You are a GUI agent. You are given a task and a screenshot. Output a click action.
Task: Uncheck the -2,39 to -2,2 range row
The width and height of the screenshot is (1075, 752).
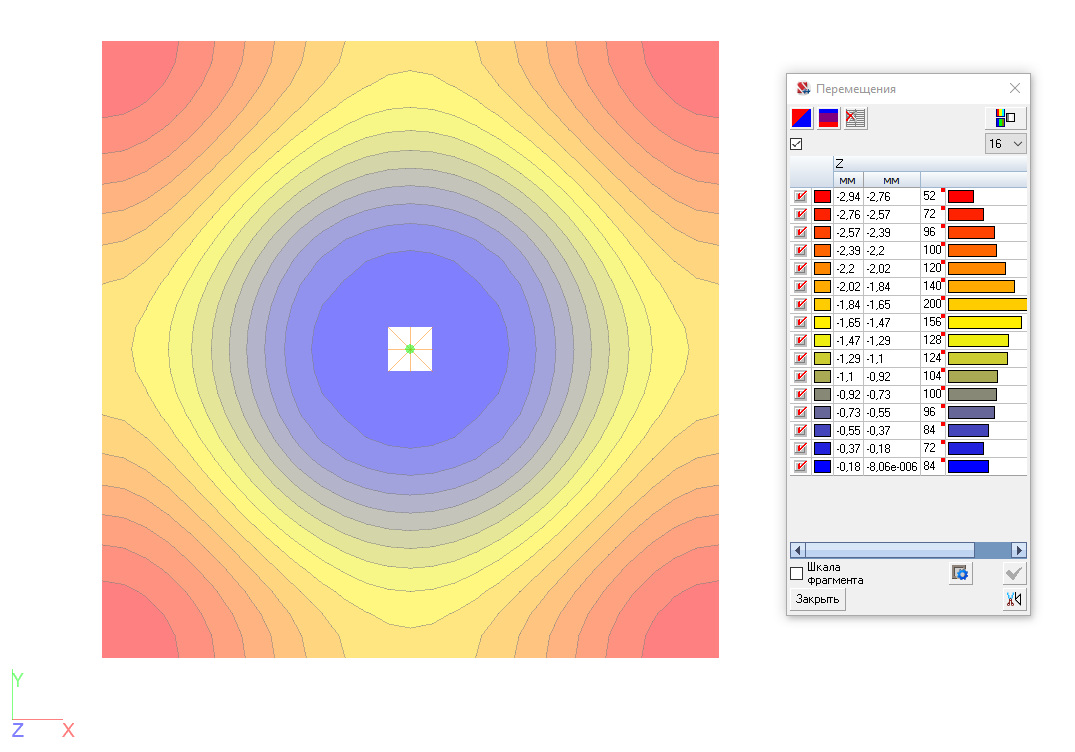(800, 250)
